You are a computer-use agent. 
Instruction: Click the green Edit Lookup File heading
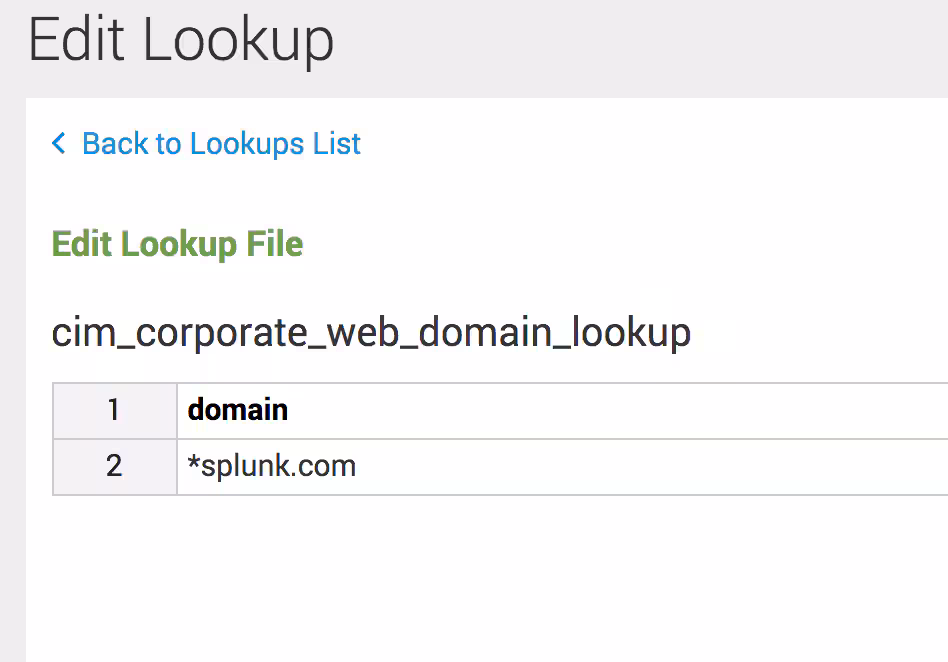(x=177, y=244)
